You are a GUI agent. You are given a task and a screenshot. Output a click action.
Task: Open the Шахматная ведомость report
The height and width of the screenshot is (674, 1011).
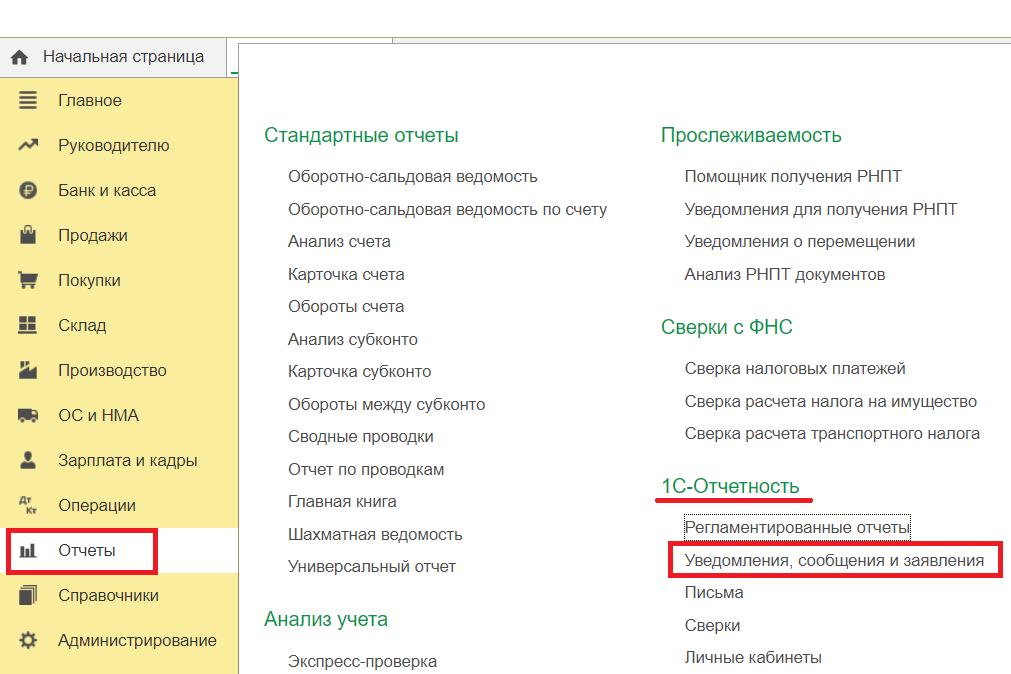[375, 535]
